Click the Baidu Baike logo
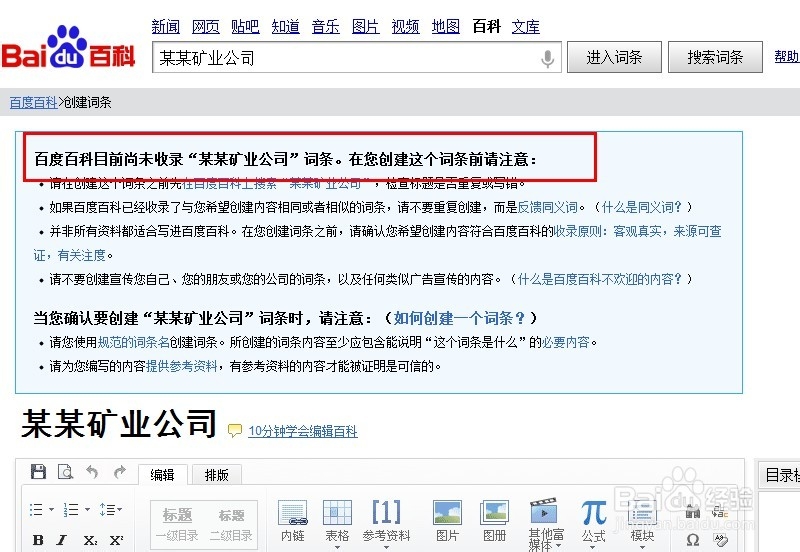Screen dimensions: 800x552 tap(68, 48)
